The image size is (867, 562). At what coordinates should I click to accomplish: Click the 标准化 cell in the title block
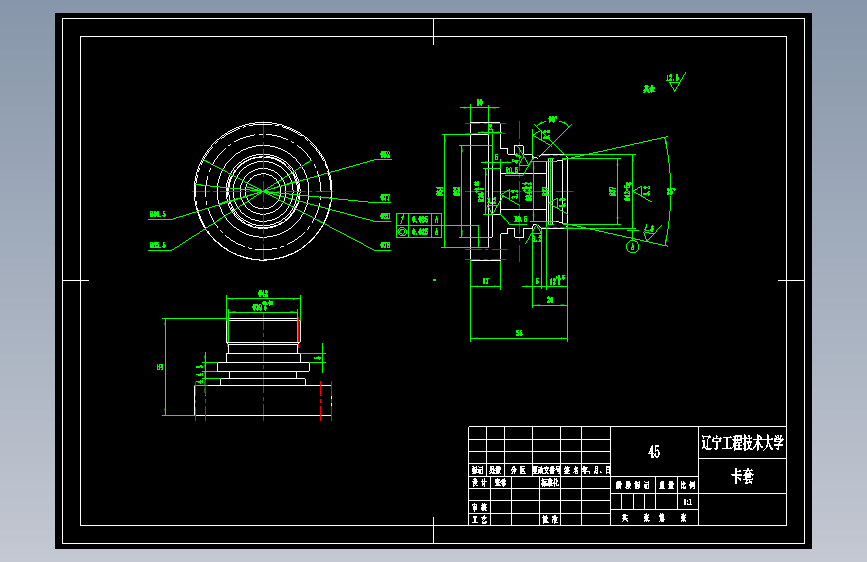pos(550,482)
